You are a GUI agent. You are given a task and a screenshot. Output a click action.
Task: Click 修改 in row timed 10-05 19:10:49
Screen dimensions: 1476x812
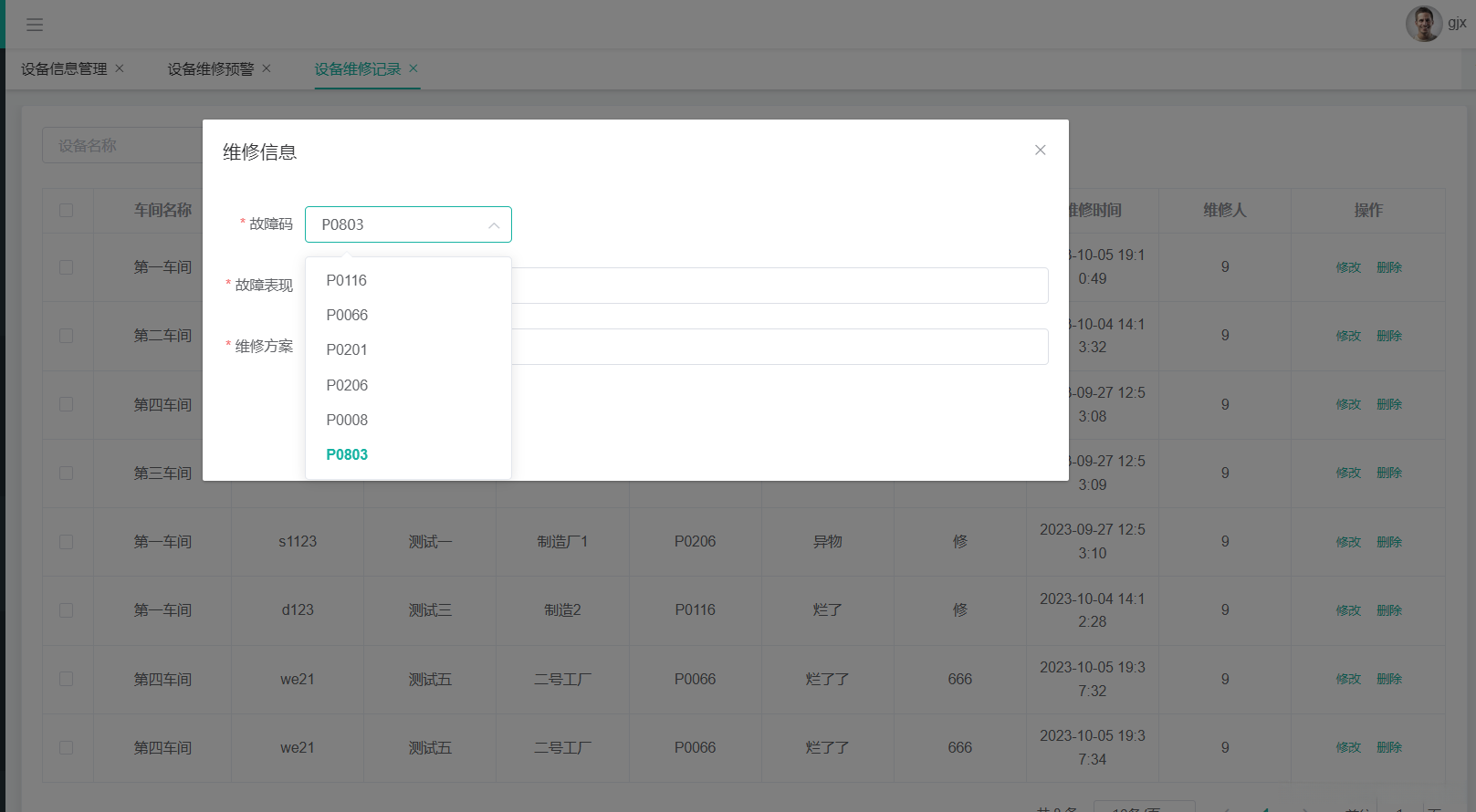tap(1348, 267)
